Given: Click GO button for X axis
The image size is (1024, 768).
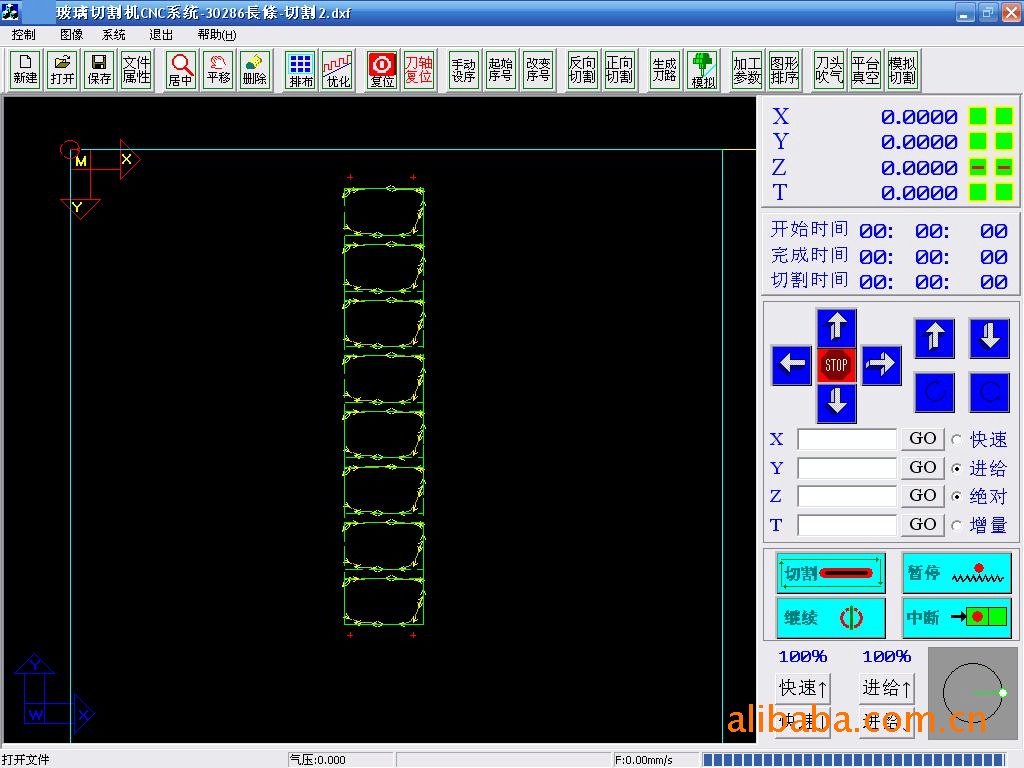Looking at the screenshot, I should pyautogui.click(x=923, y=439).
